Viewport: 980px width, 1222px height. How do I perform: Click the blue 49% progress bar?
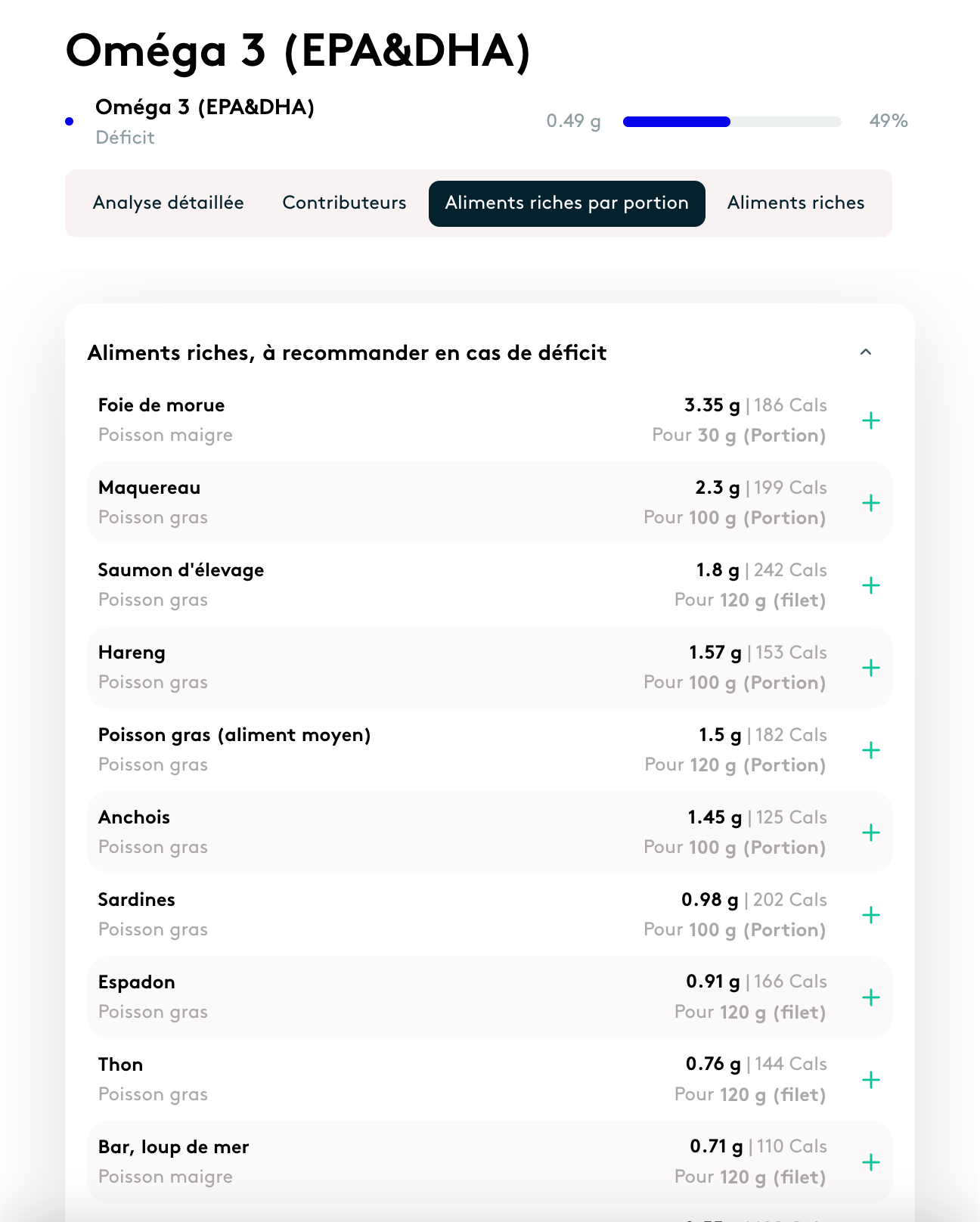(x=675, y=121)
